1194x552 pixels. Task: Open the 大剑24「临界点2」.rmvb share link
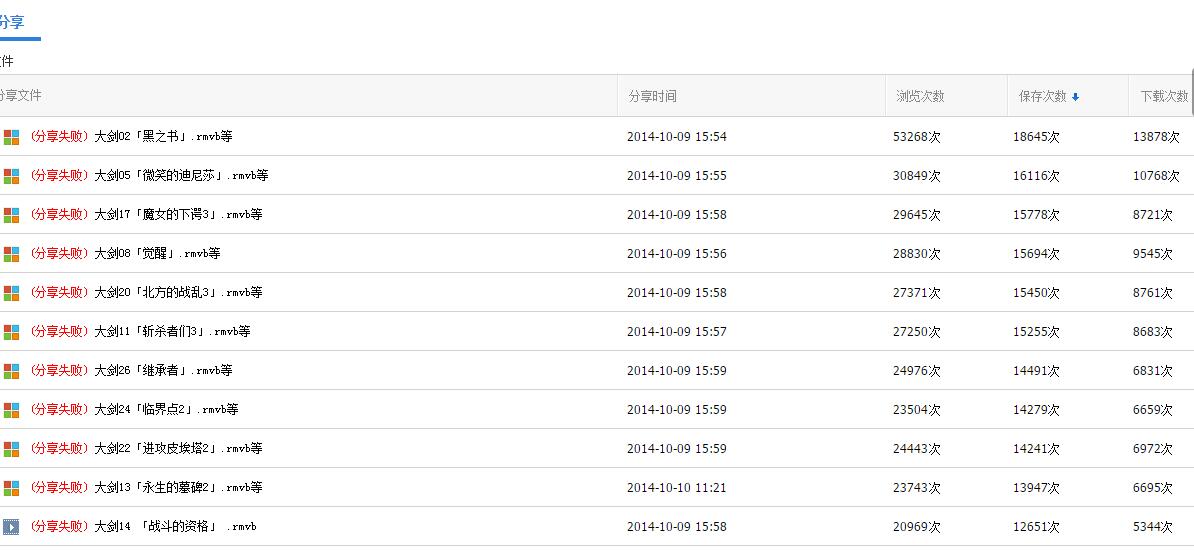pyautogui.click(x=166, y=410)
